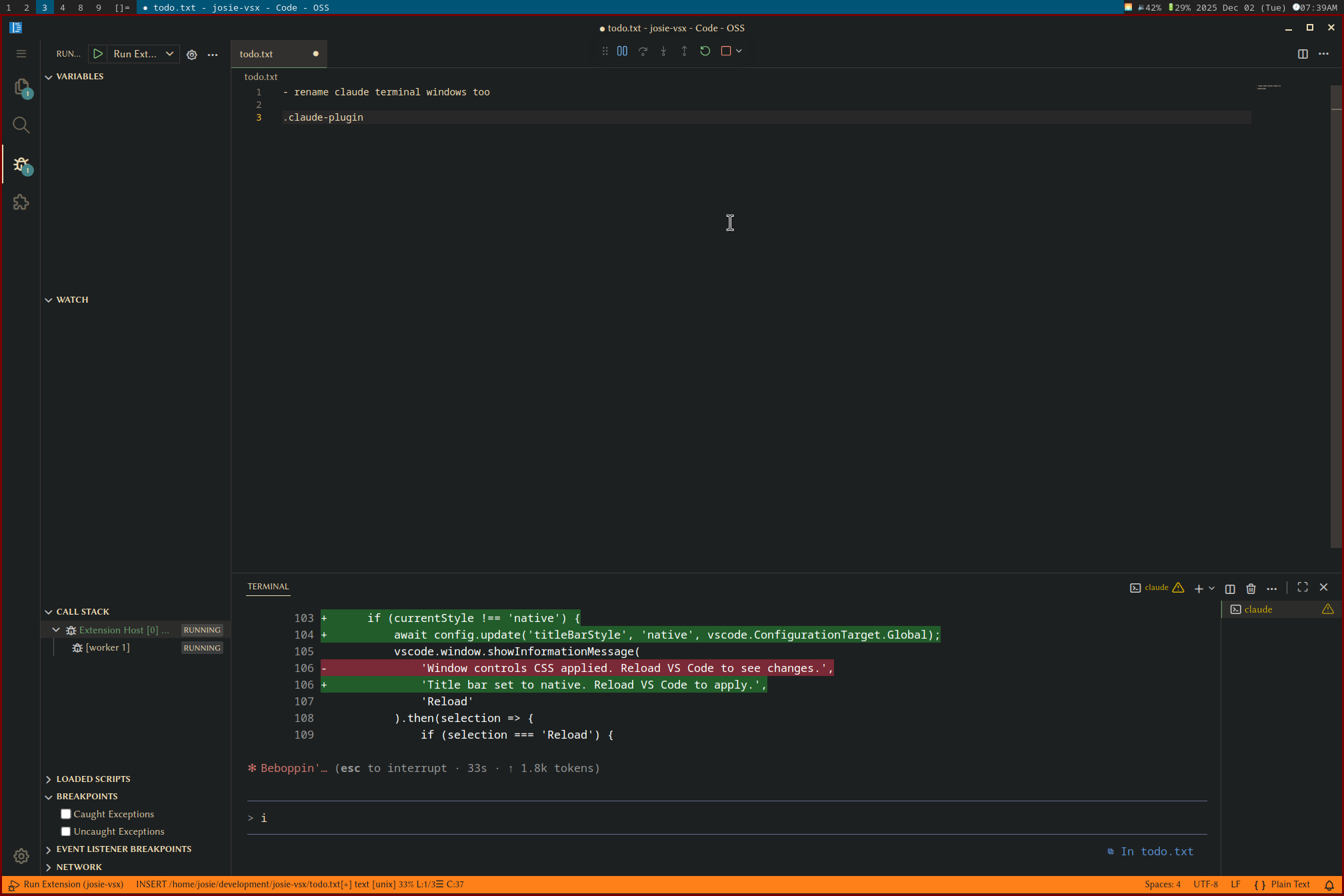Open the Explorer view in activity bar

21,87
